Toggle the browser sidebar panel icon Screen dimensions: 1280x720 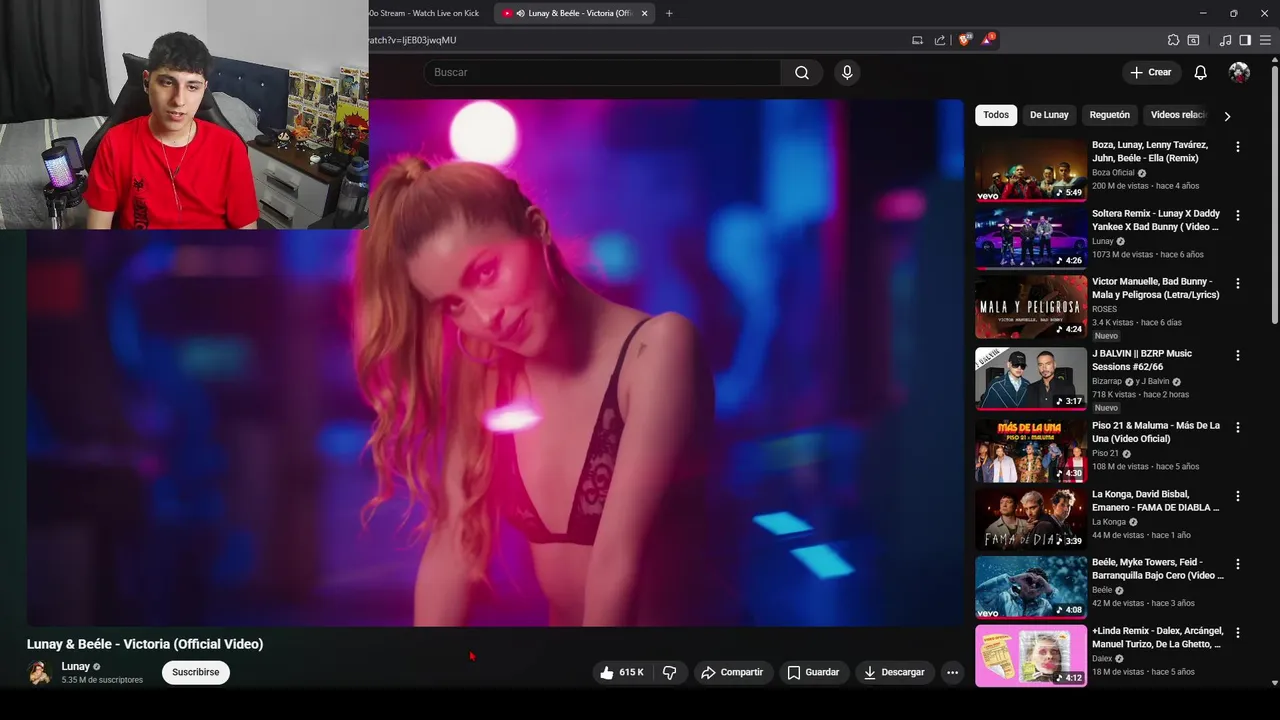tap(1245, 40)
